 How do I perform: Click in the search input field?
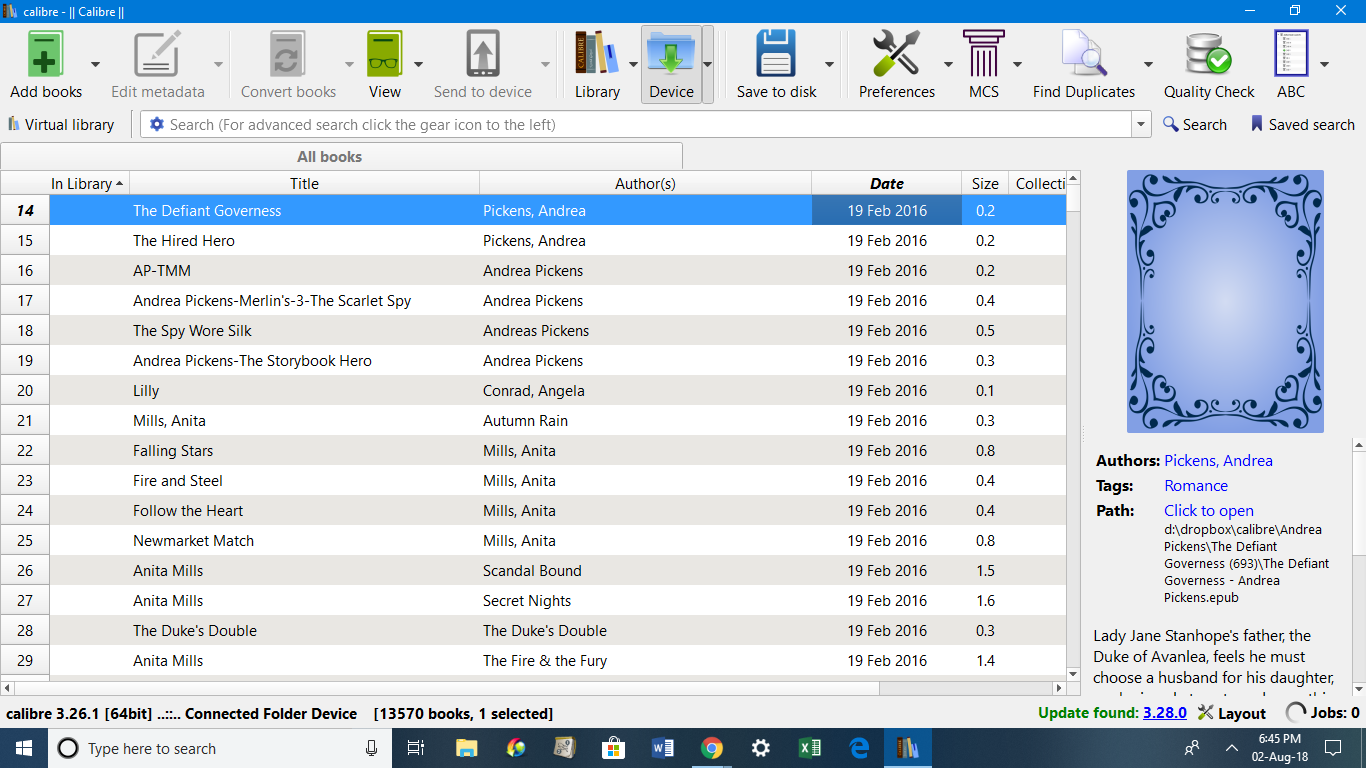point(636,125)
